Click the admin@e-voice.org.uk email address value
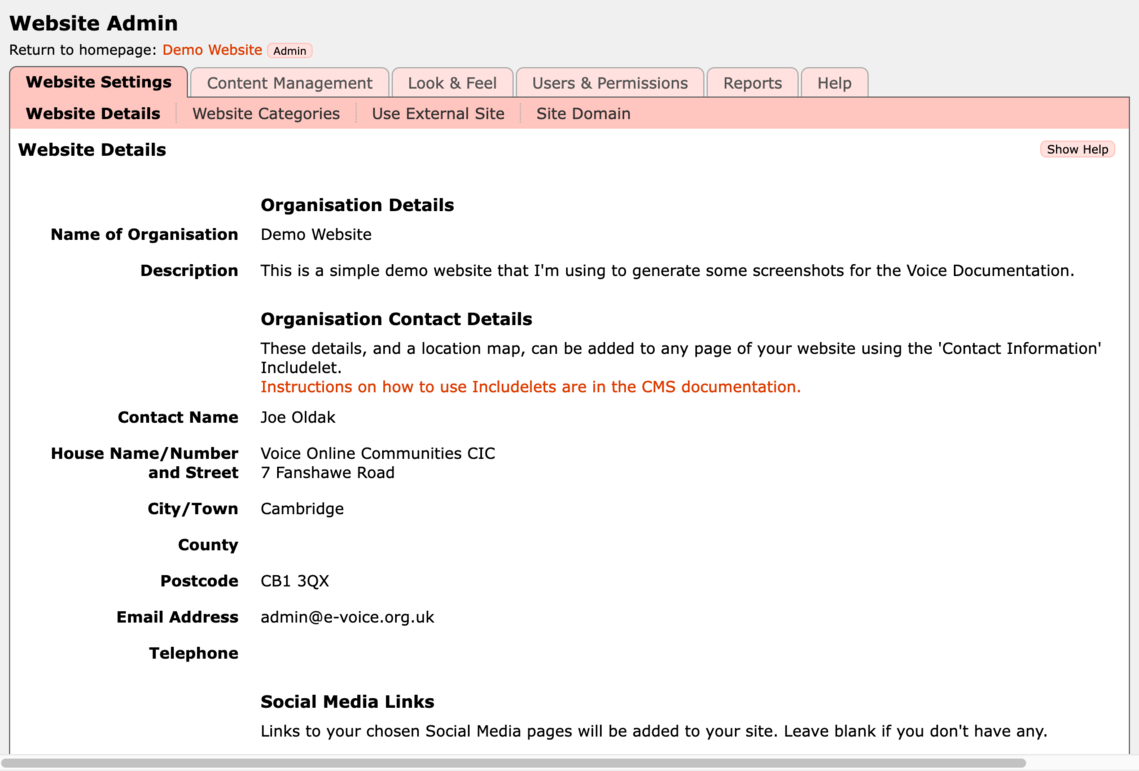 [x=347, y=617]
